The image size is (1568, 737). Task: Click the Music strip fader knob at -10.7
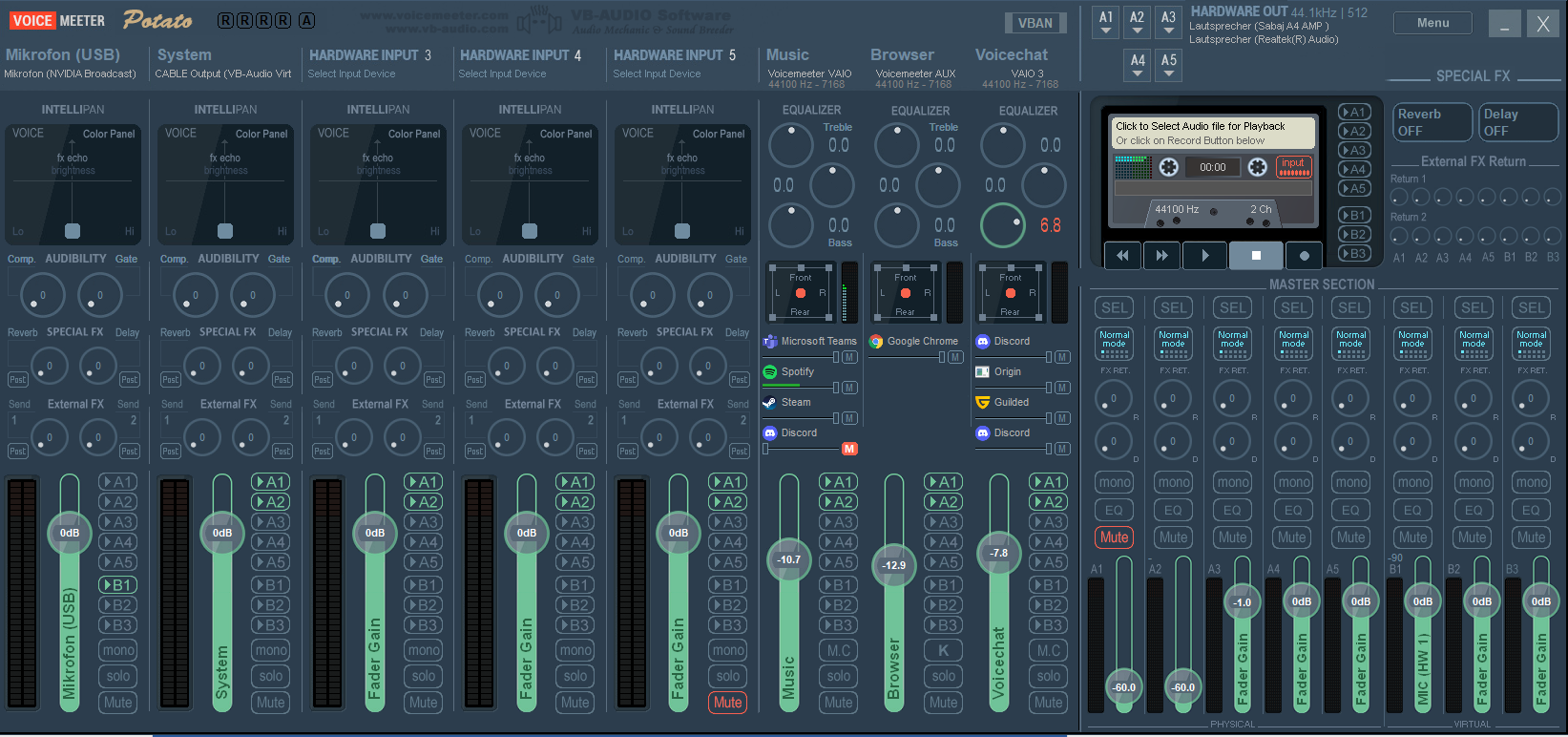[x=789, y=559]
